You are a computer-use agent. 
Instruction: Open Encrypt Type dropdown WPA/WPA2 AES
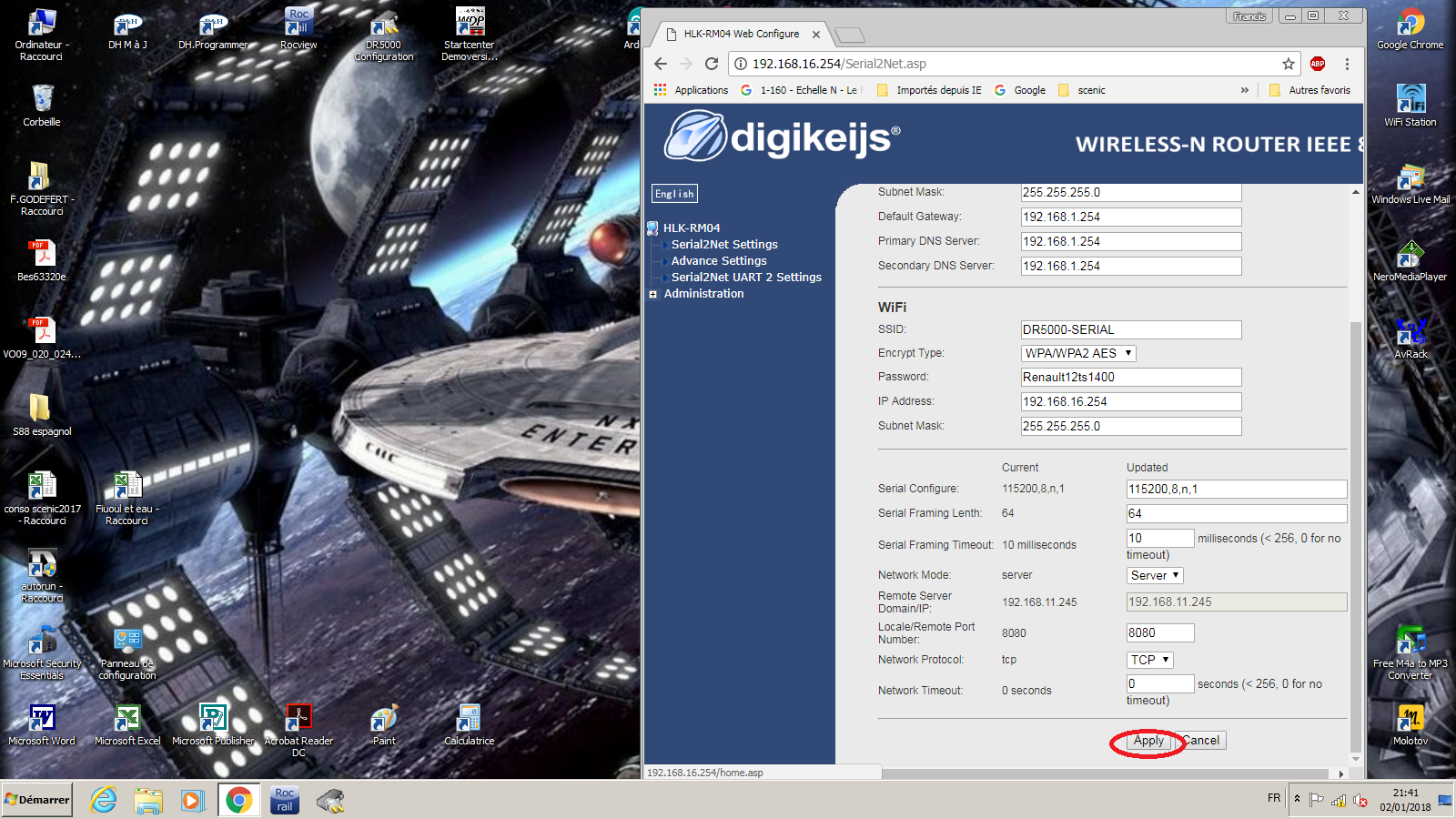click(x=1078, y=353)
